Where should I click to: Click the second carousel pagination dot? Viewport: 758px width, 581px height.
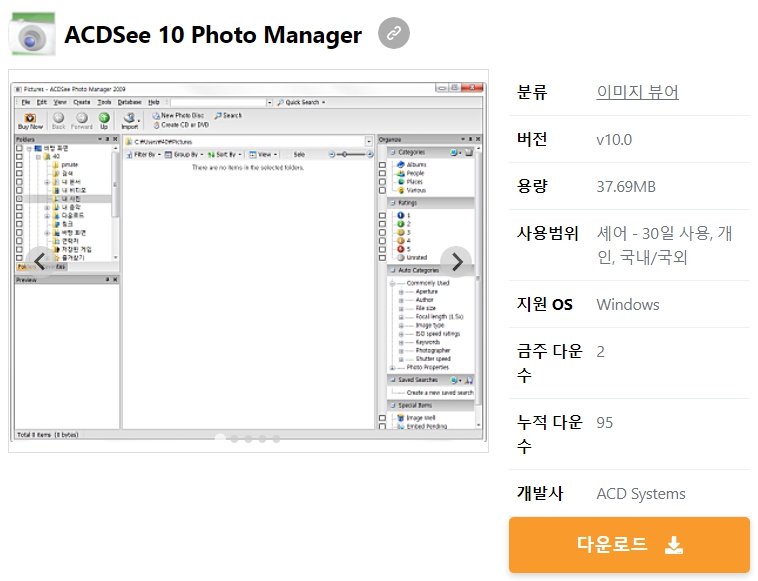[x=234, y=439]
